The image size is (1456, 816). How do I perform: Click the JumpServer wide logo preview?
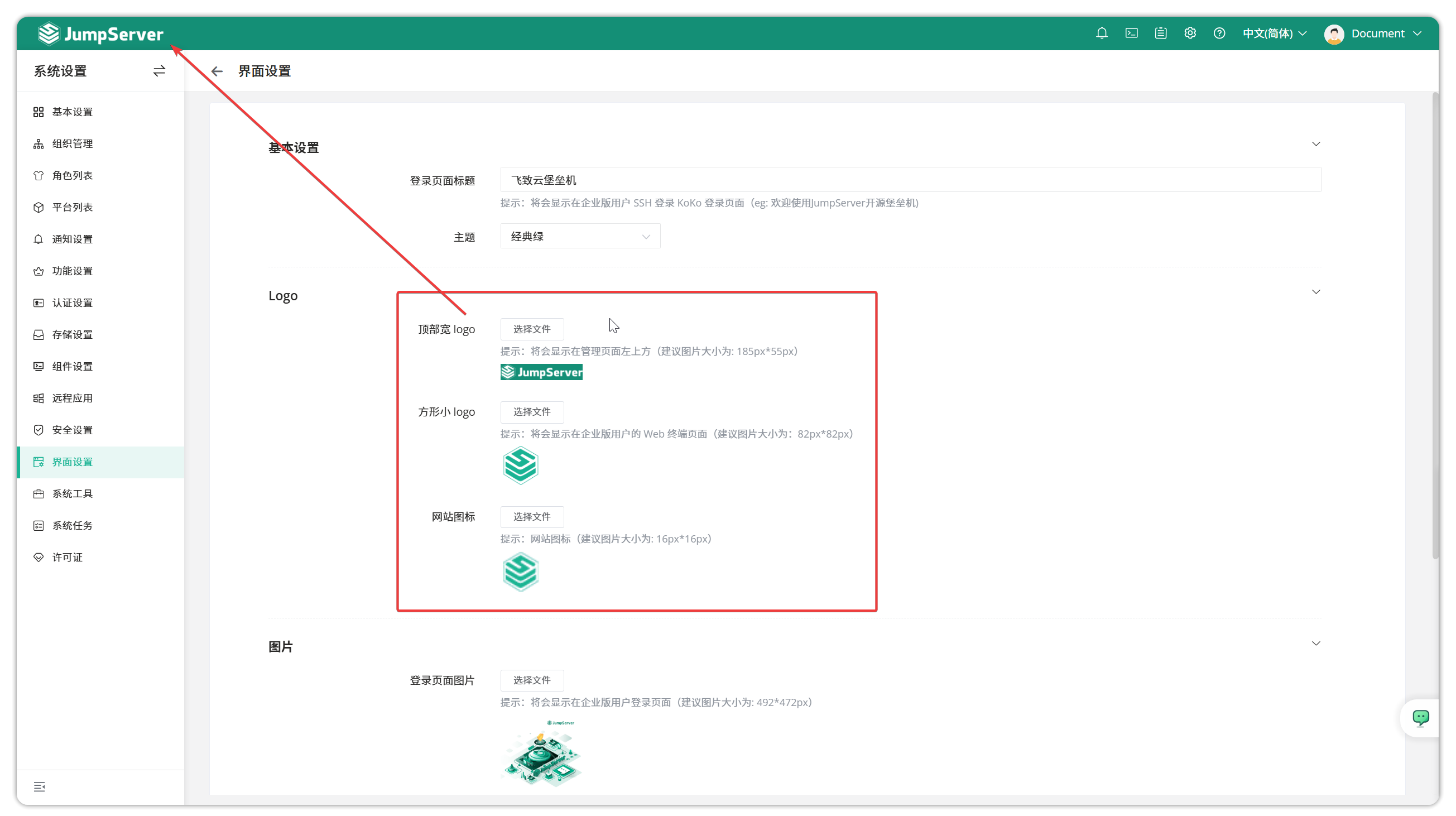tap(541, 372)
